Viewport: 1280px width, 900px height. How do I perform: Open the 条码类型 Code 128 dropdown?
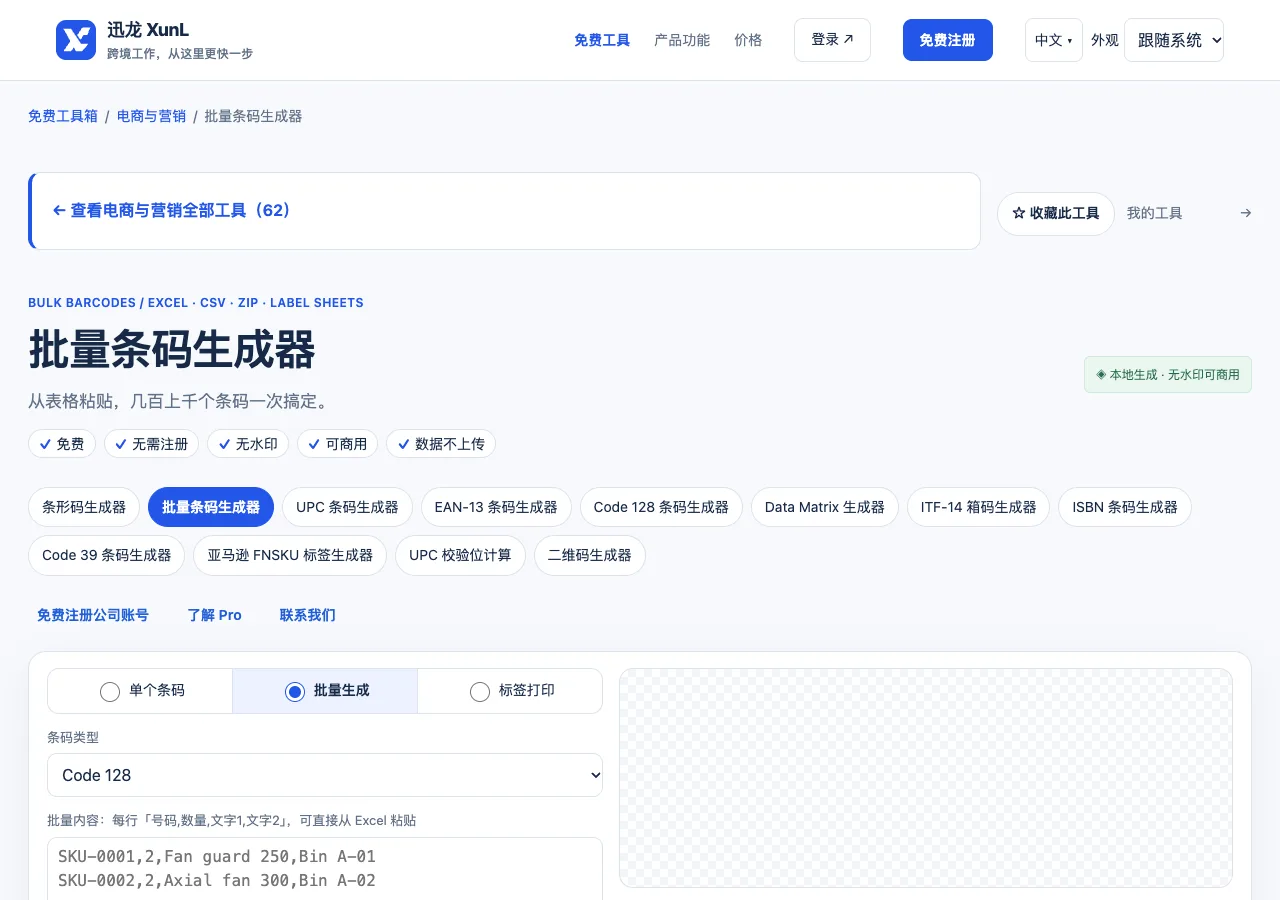(325, 775)
